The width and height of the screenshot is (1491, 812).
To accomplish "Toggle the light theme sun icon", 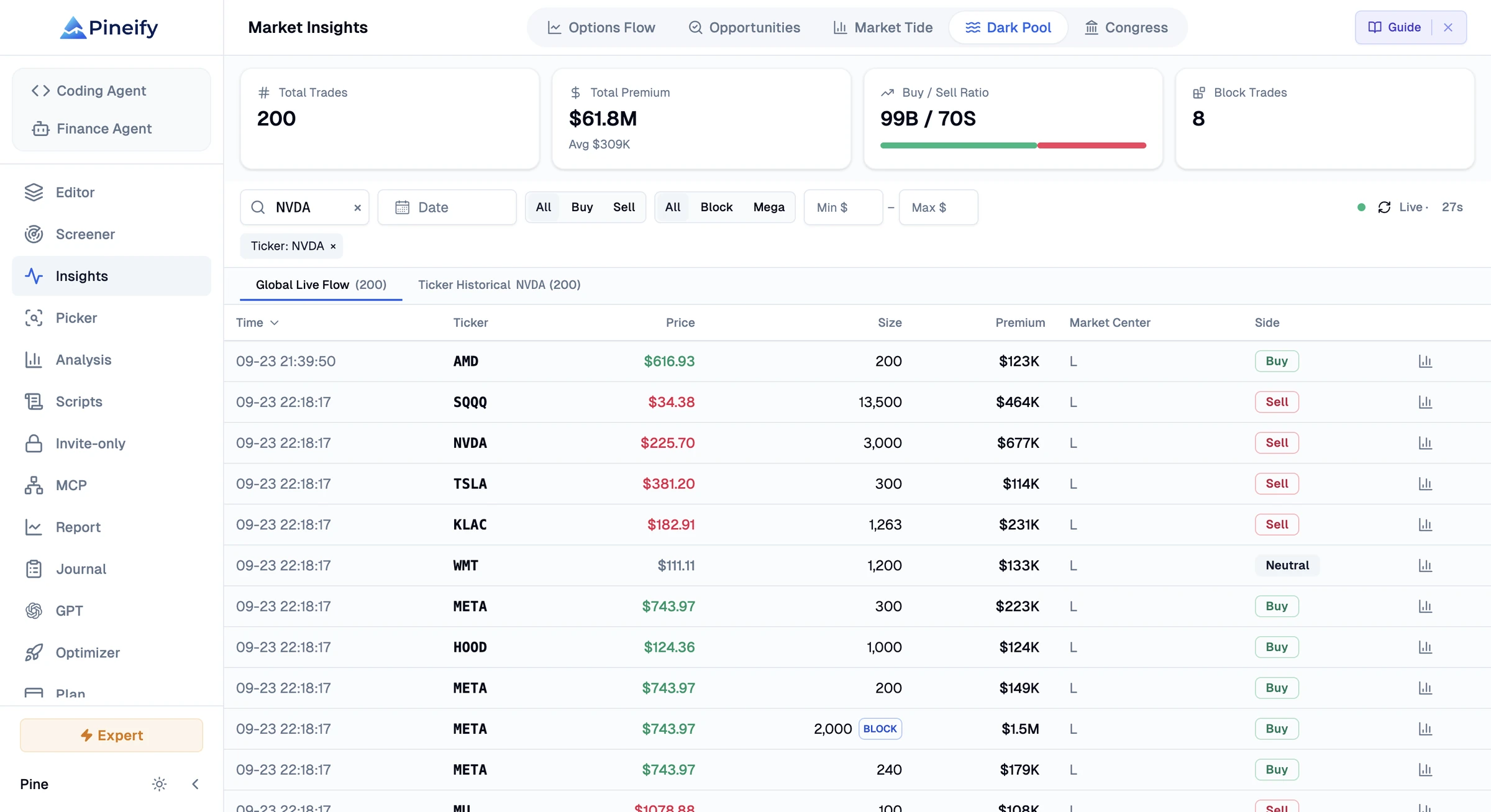I will pos(159,784).
